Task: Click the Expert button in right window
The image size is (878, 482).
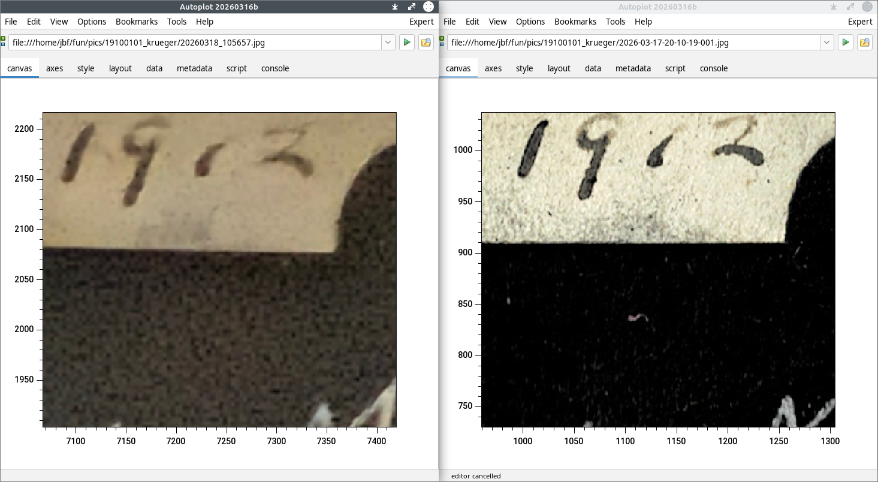Action: coord(860,21)
